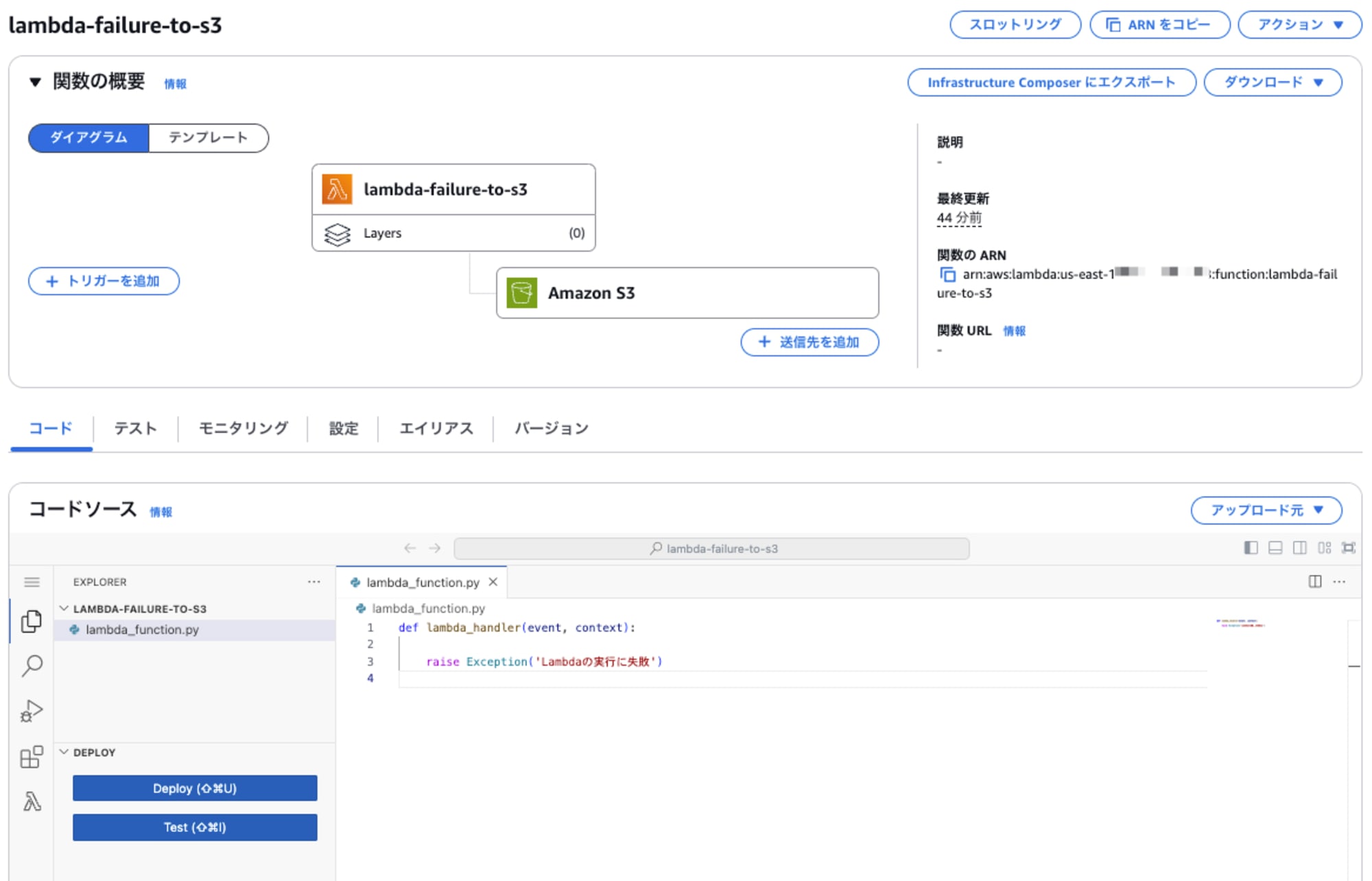Open editor more actions ellipsis
This screenshot has width=1372, height=881.
click(x=1339, y=582)
